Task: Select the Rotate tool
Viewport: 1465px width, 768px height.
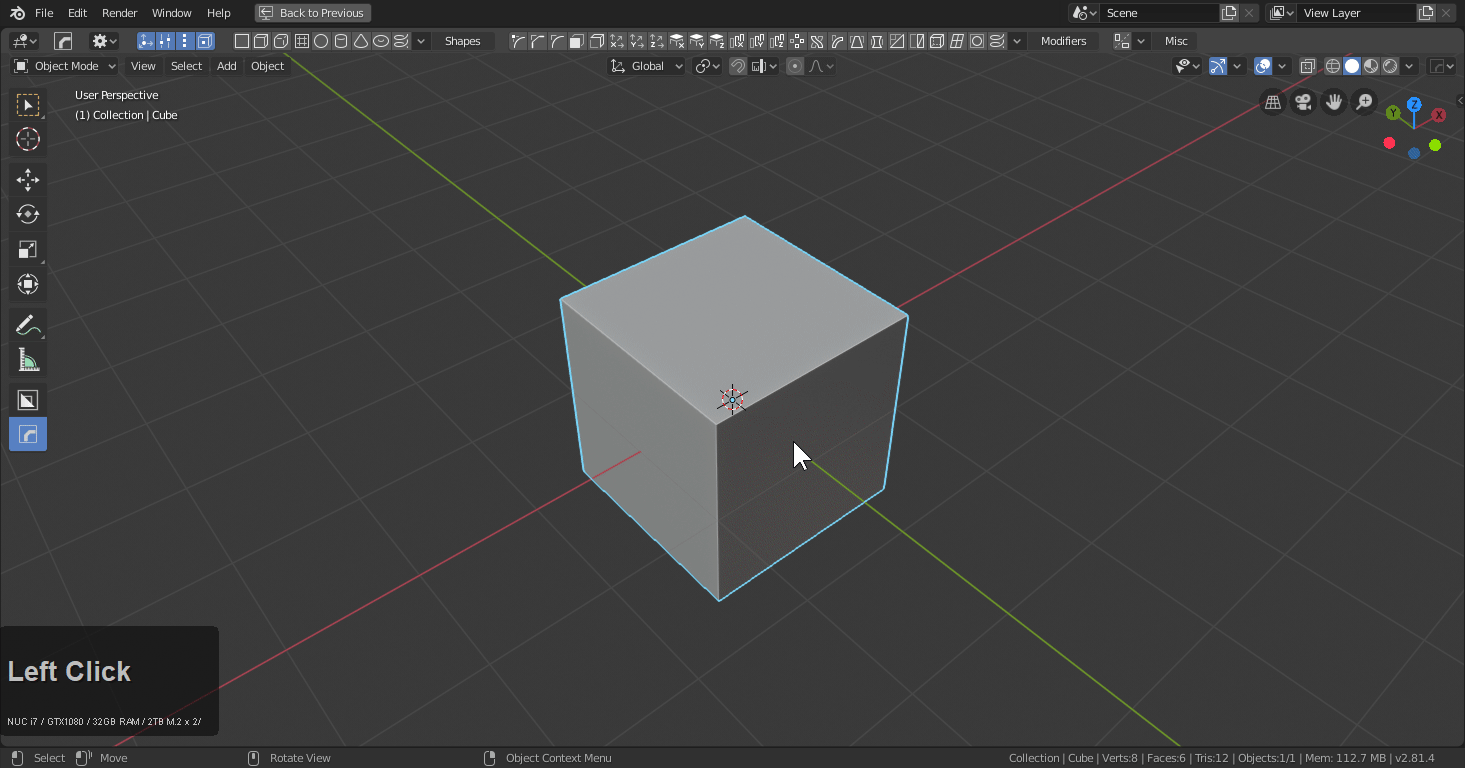Action: tap(28, 215)
